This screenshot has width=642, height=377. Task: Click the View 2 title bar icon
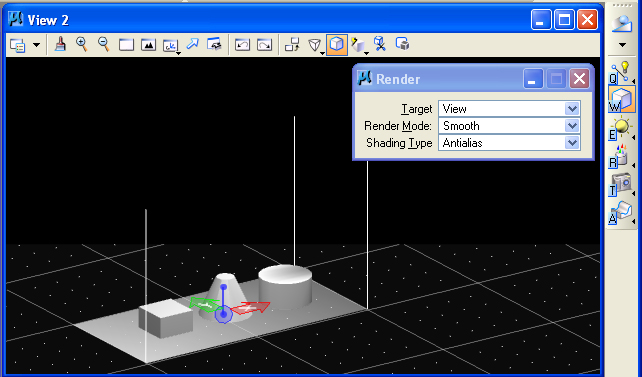point(16,19)
